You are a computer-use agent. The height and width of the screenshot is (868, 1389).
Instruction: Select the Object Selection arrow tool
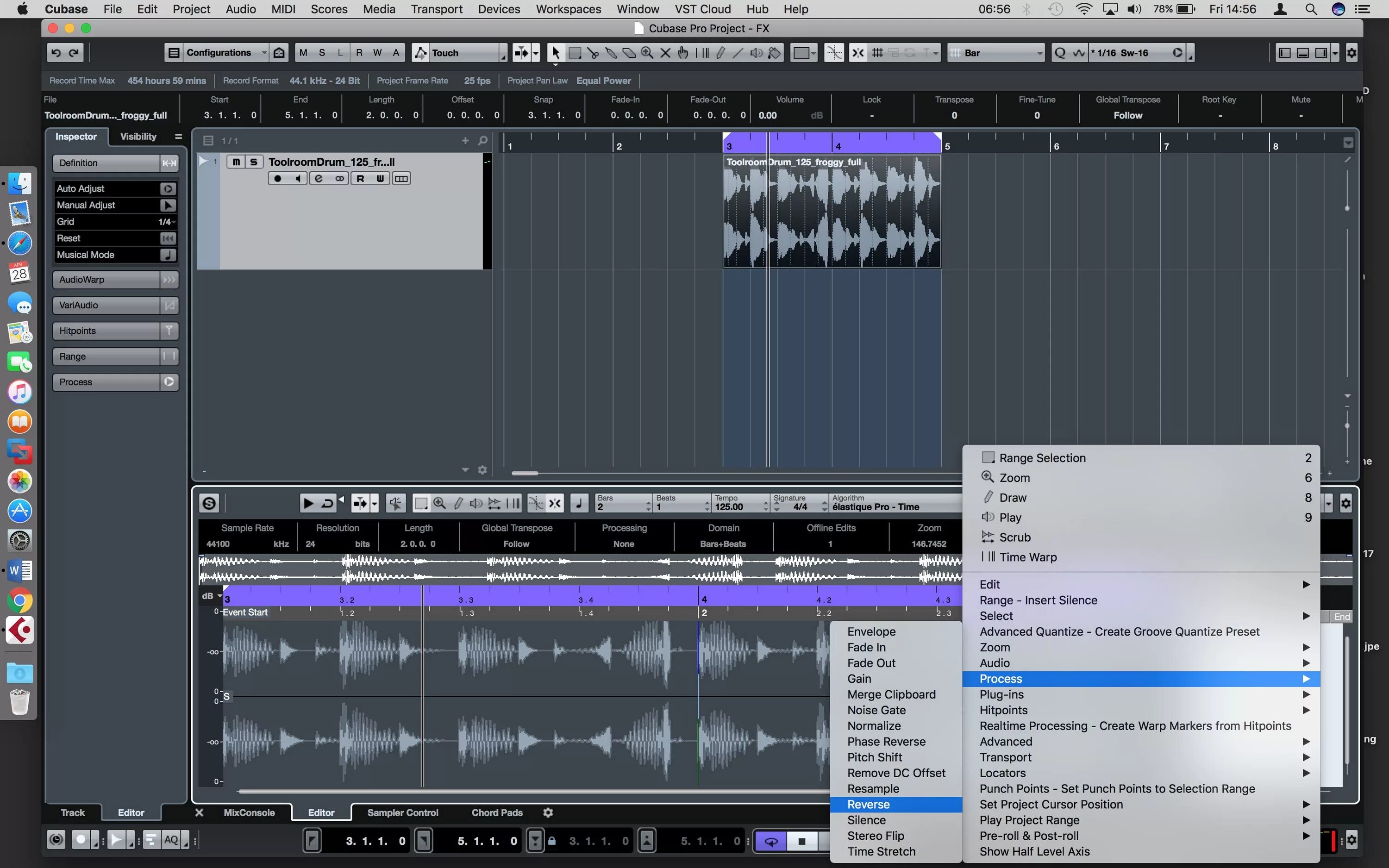[x=555, y=53]
